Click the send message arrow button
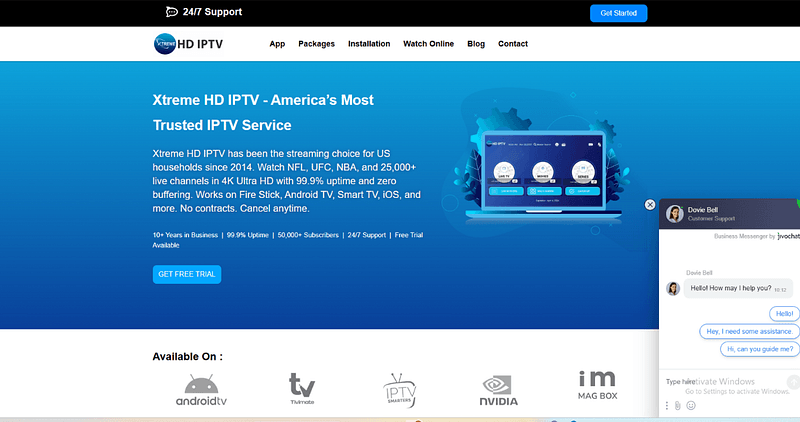The width and height of the screenshot is (800, 422). (x=793, y=381)
